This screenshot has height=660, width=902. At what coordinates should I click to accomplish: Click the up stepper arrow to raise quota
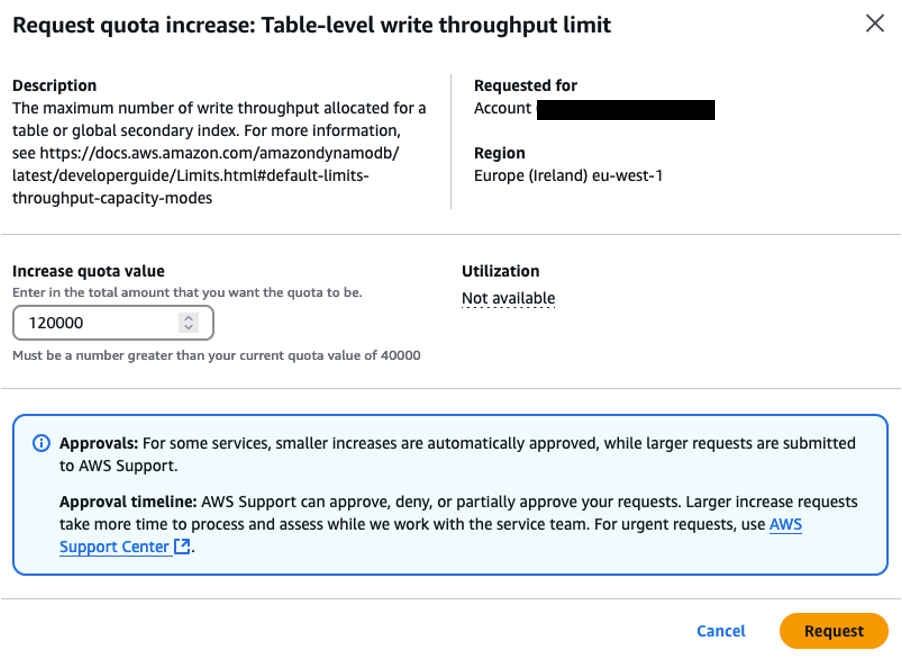click(x=187, y=318)
